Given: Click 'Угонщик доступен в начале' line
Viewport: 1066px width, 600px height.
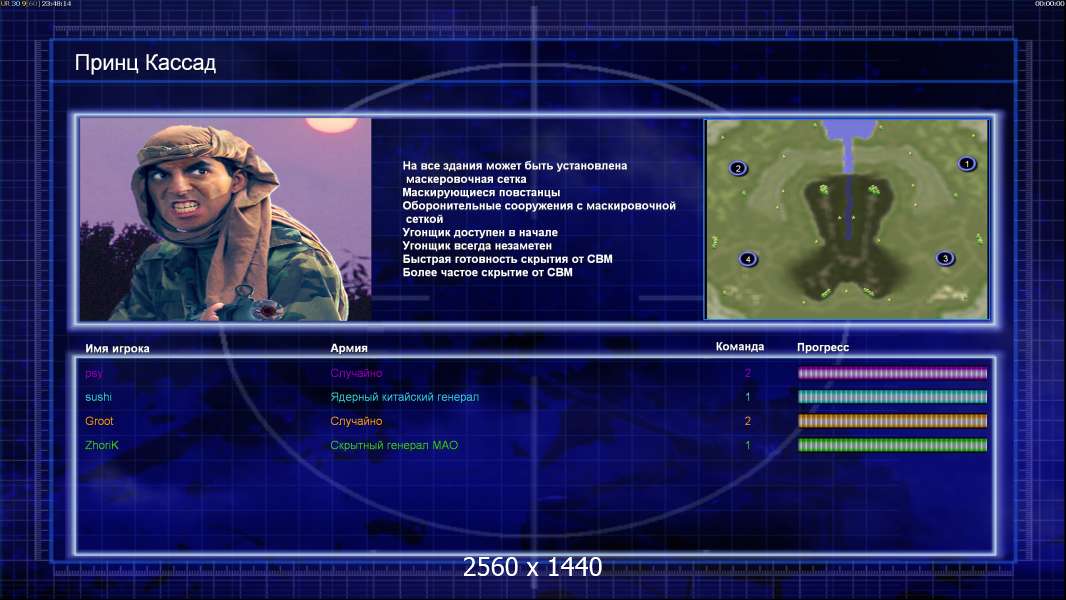Looking at the screenshot, I should tap(480, 232).
